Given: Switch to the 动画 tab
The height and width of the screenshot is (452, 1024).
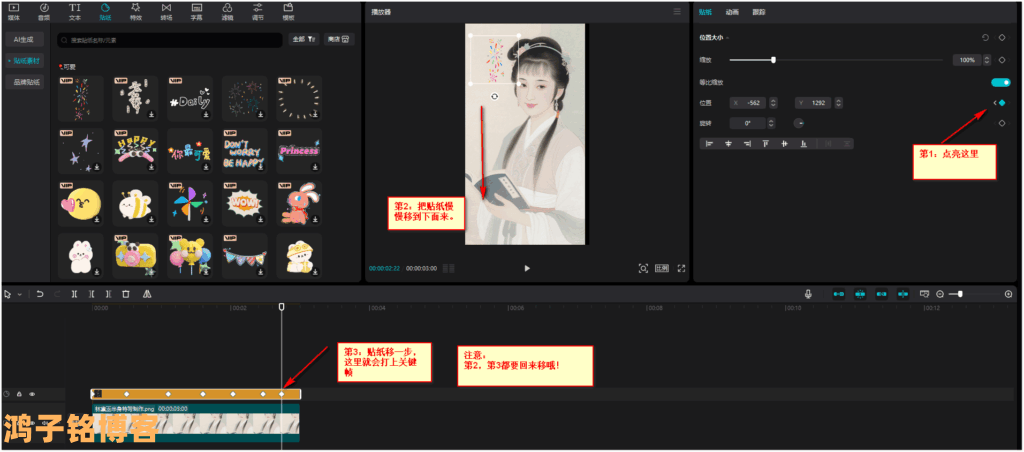Looking at the screenshot, I should (732, 12).
